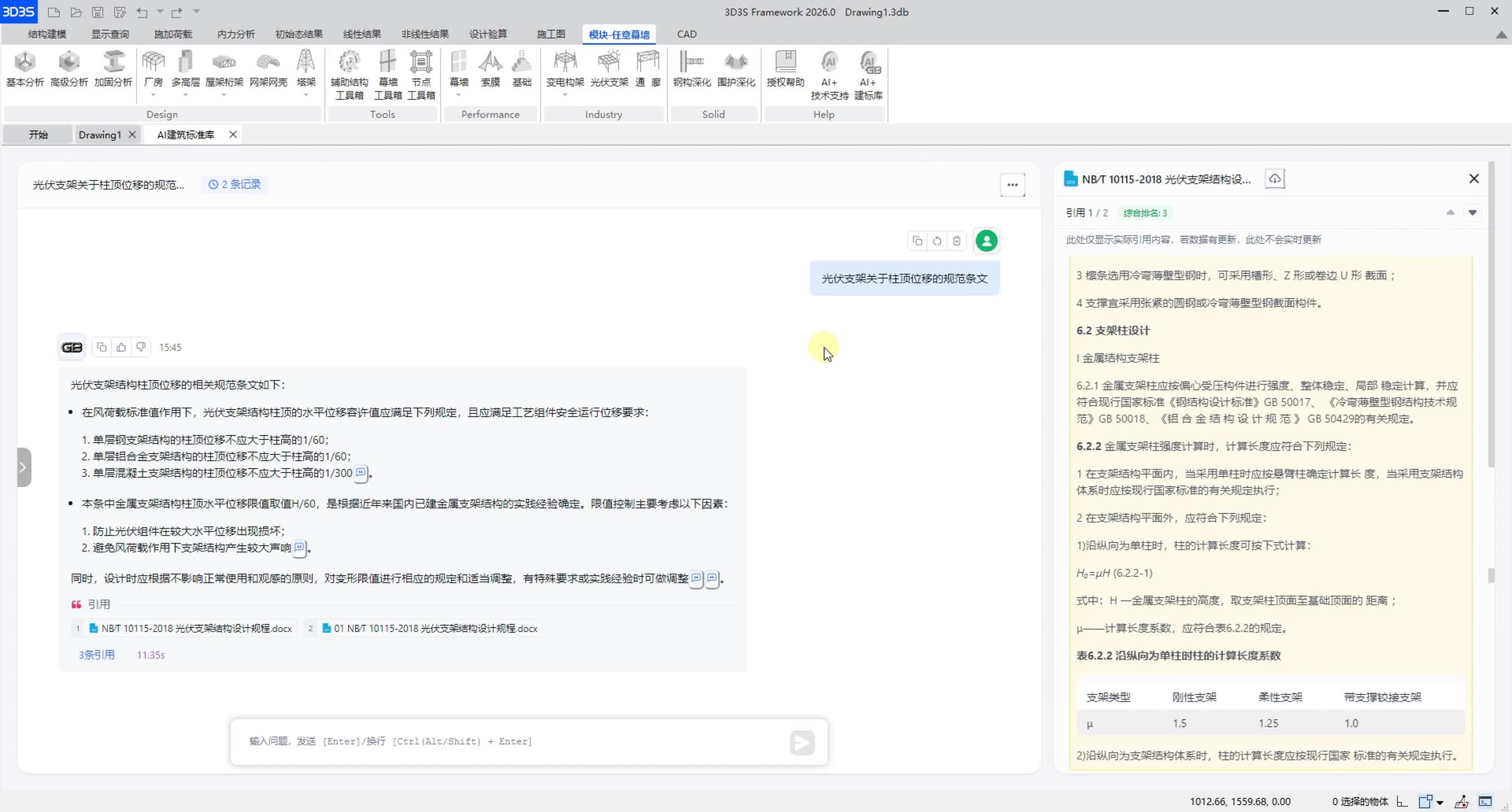Click the send message arrow button
This screenshot has width=1512, height=812.
[802, 742]
